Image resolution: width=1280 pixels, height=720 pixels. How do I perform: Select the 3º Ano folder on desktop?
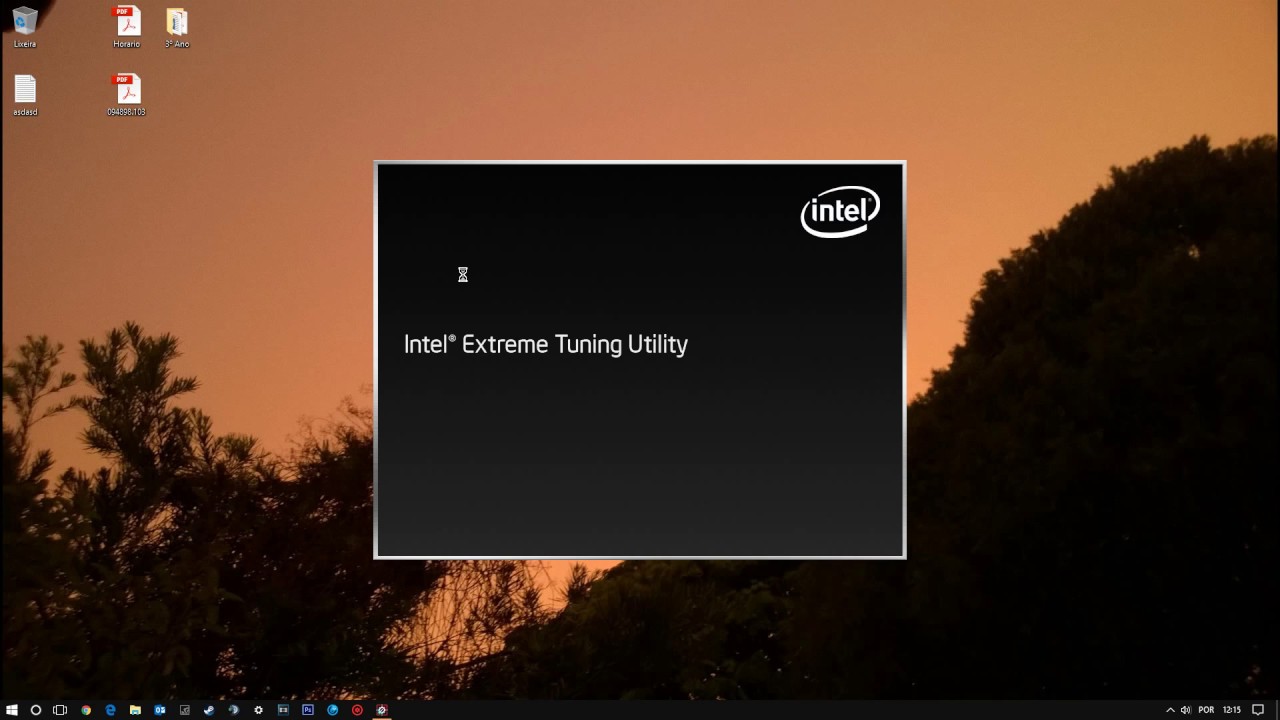pos(177,26)
